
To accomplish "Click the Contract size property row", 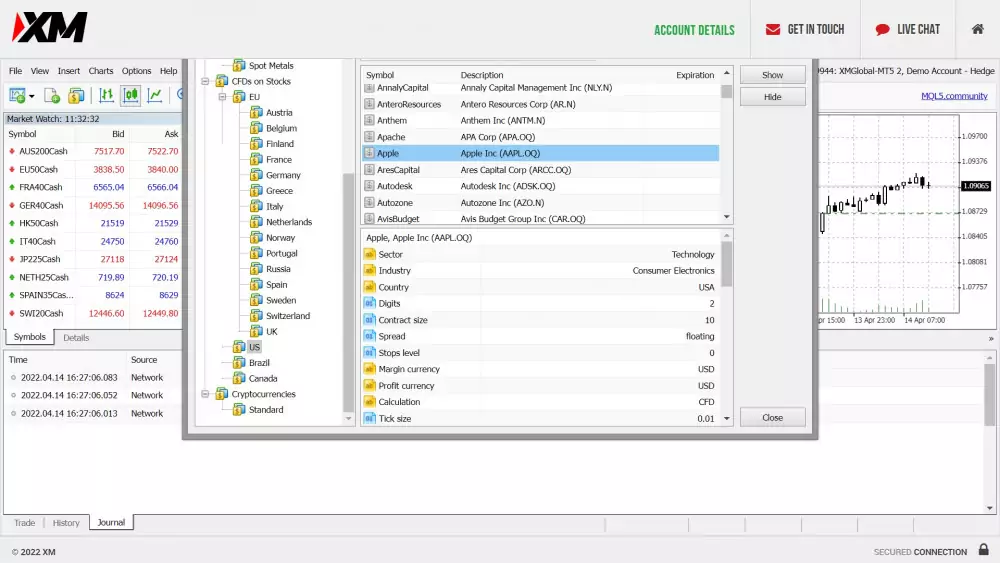I will [x=540, y=320].
